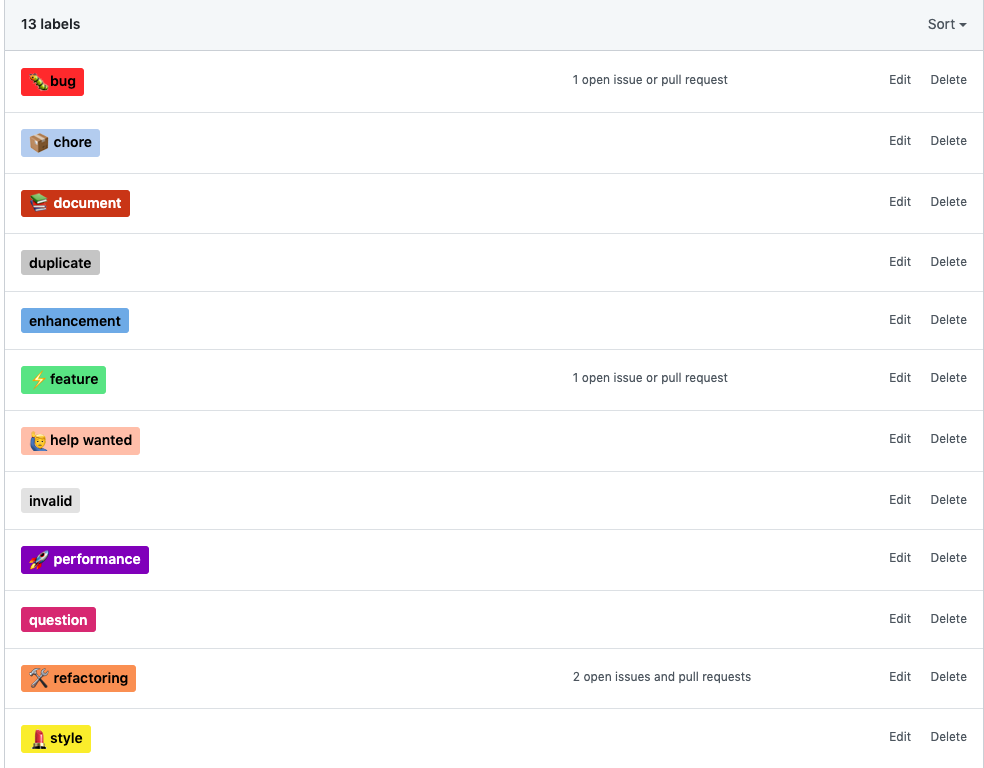Open the question label
The width and height of the screenshot is (984, 768).
58,620
